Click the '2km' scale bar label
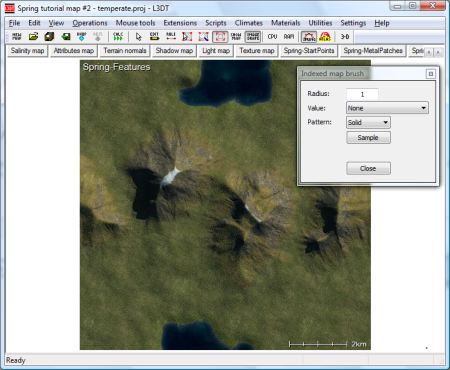This screenshot has height=370, width=450. (359, 344)
